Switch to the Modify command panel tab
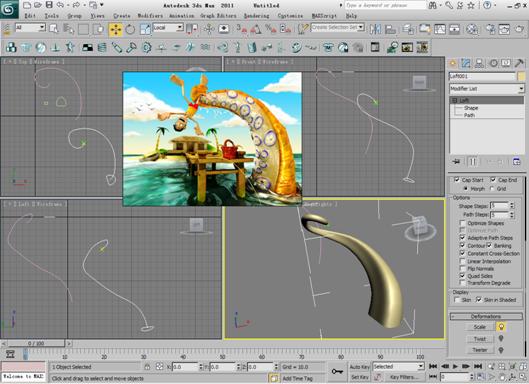The width and height of the screenshot is (529, 384). [466, 63]
